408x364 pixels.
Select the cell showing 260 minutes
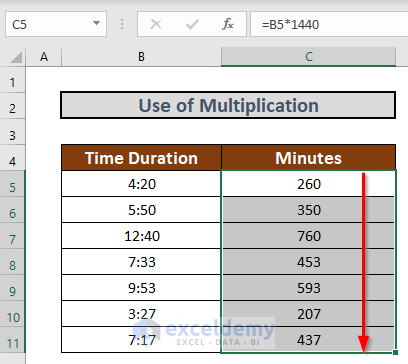pyautogui.click(x=309, y=184)
